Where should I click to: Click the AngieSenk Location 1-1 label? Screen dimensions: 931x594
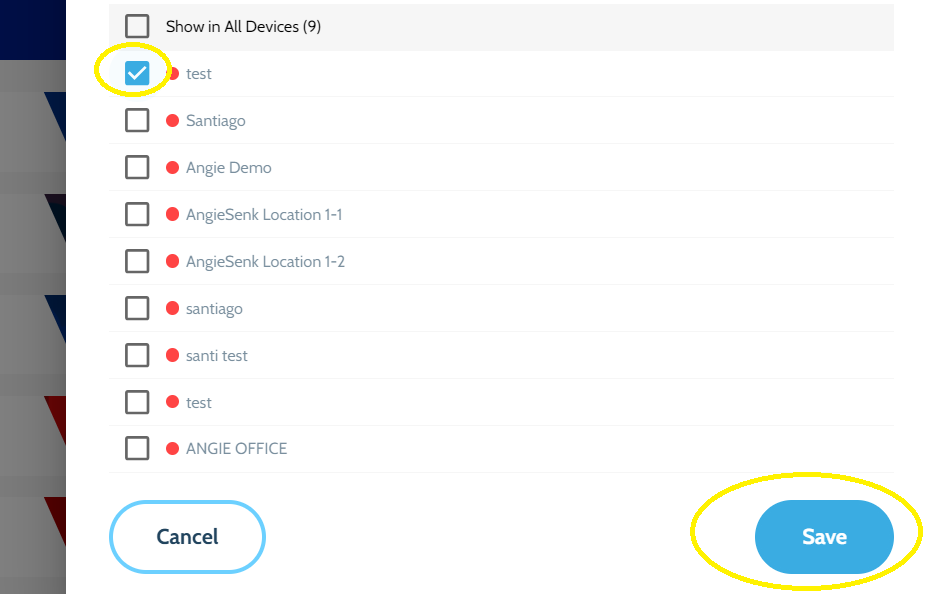coord(264,214)
